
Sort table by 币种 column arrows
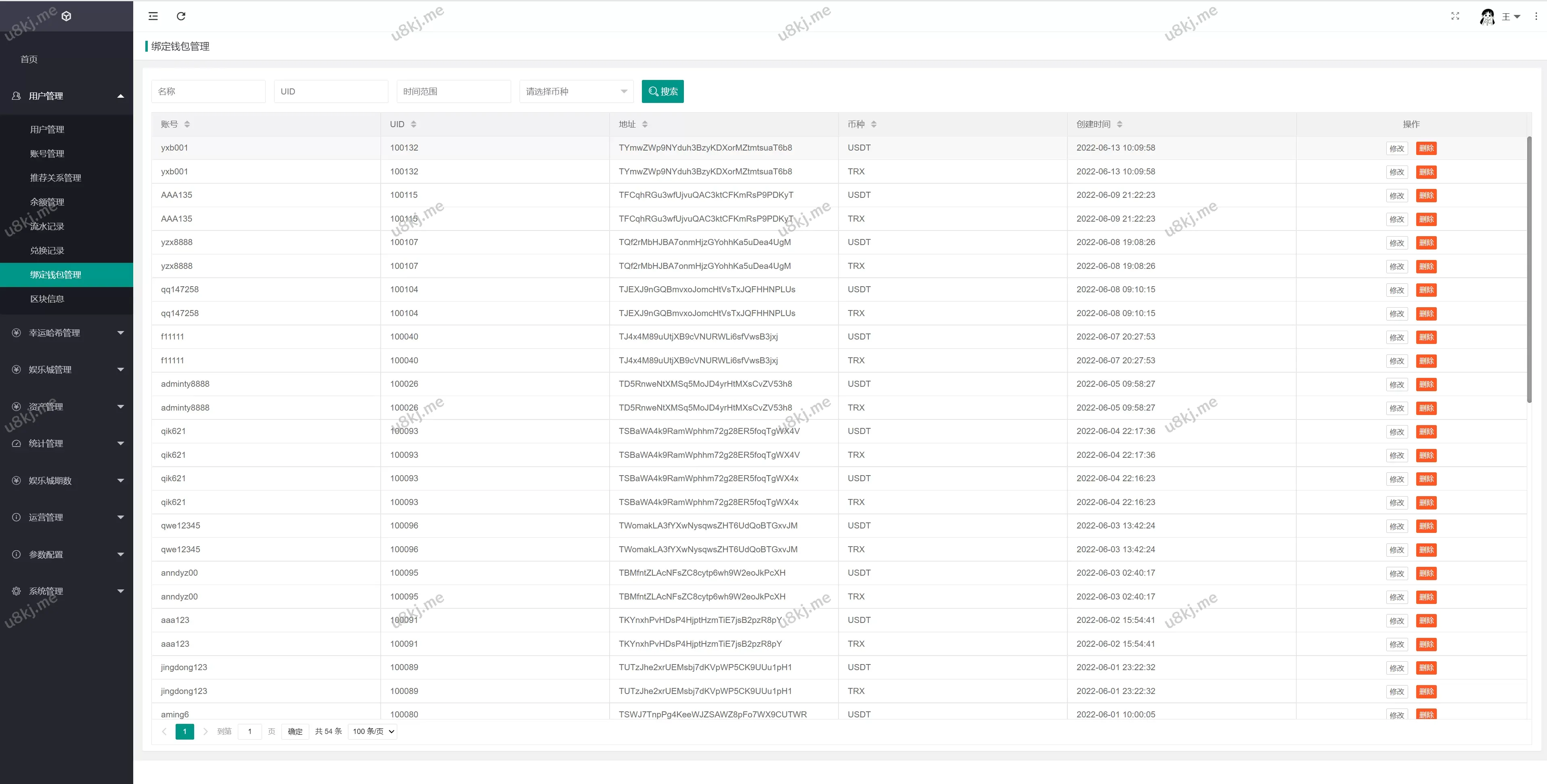(x=873, y=124)
